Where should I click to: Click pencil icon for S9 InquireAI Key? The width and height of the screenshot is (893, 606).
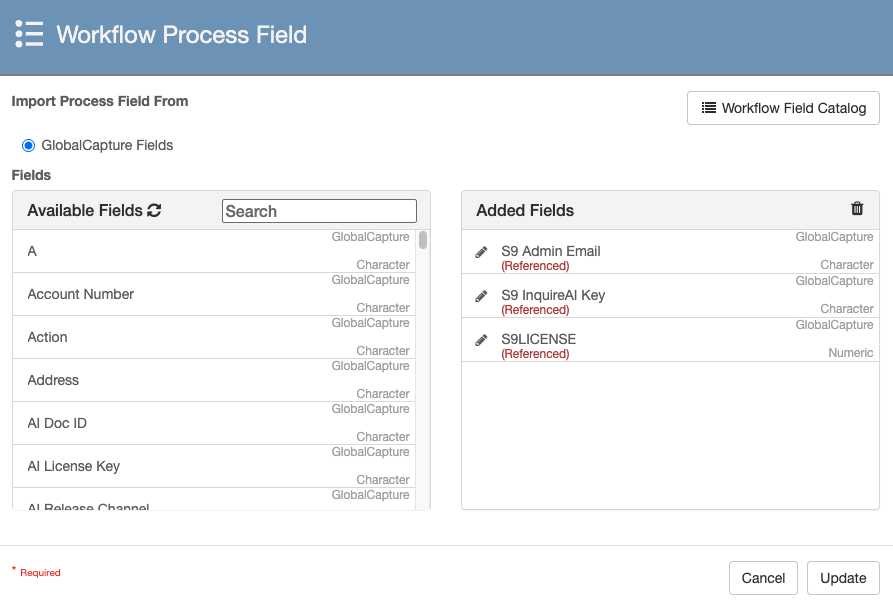481,296
